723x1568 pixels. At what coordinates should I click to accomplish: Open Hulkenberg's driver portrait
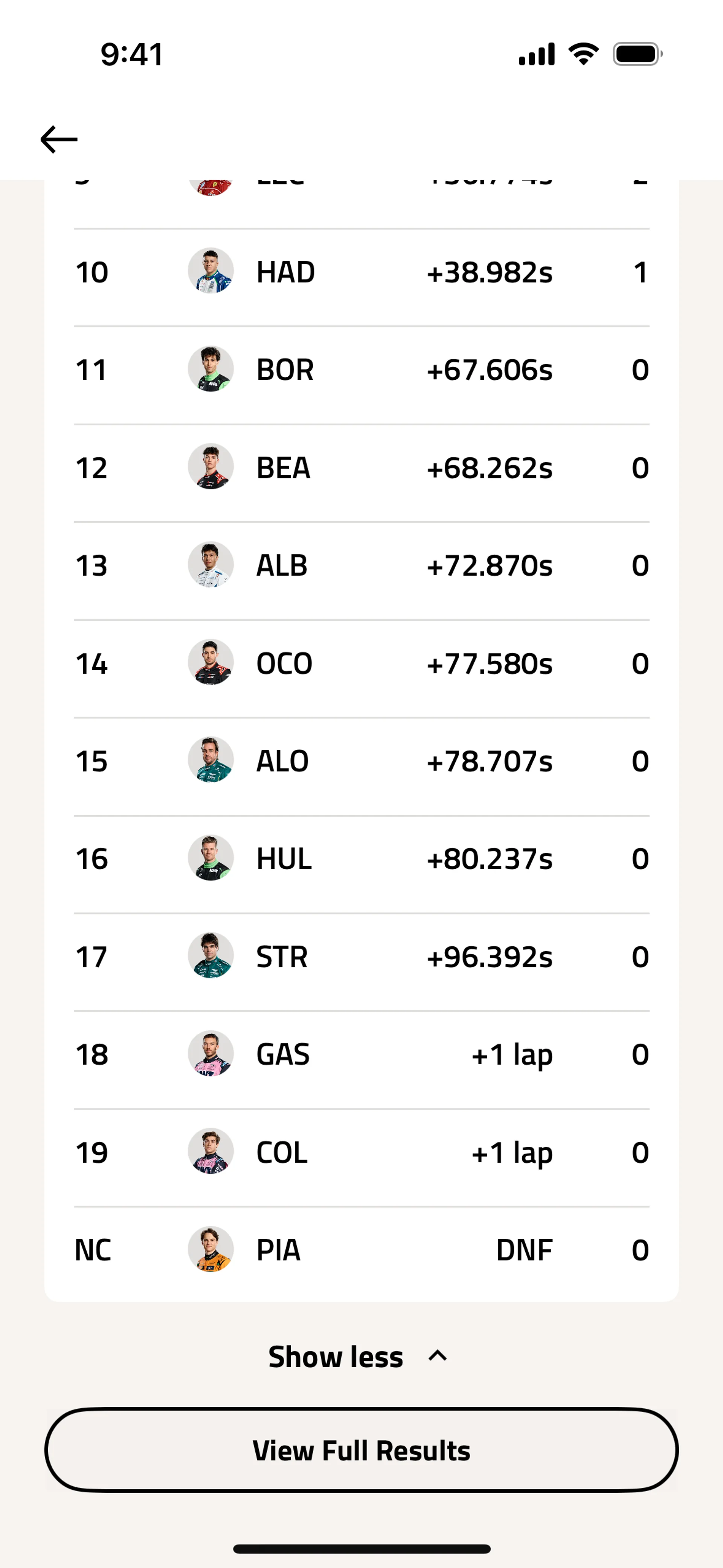(x=210, y=858)
